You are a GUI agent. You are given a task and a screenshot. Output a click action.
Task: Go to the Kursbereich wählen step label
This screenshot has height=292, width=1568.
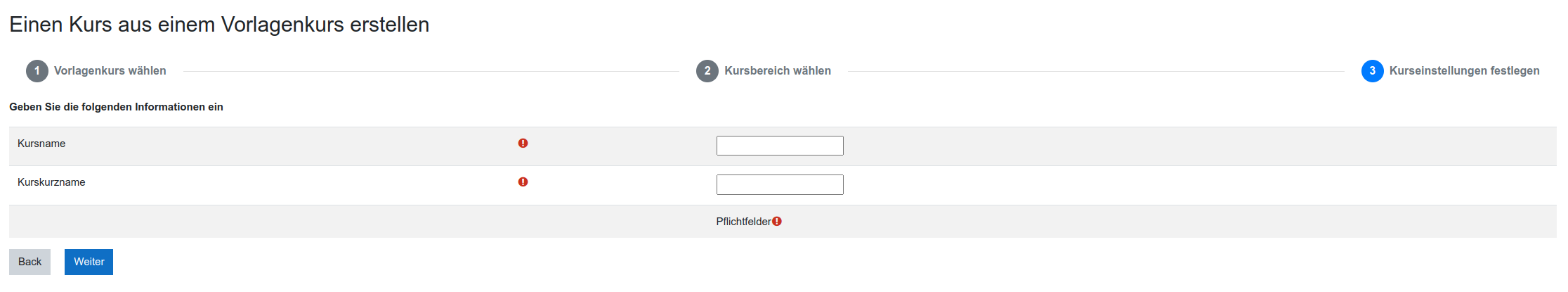778,71
